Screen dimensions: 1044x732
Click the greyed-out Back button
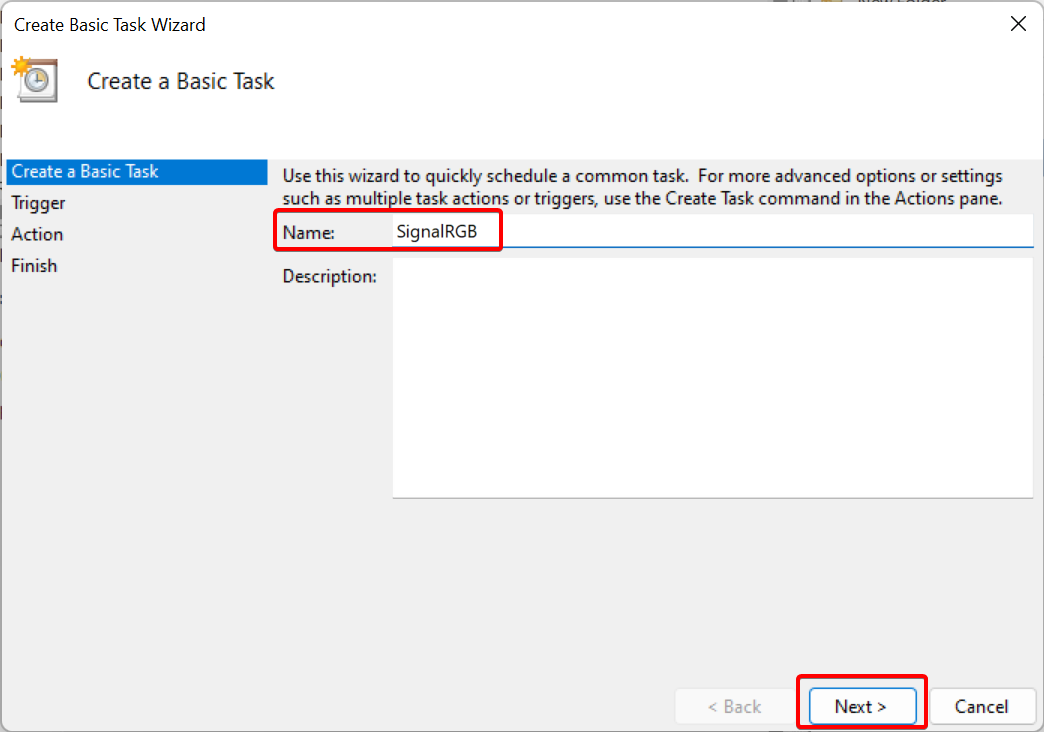[734, 706]
